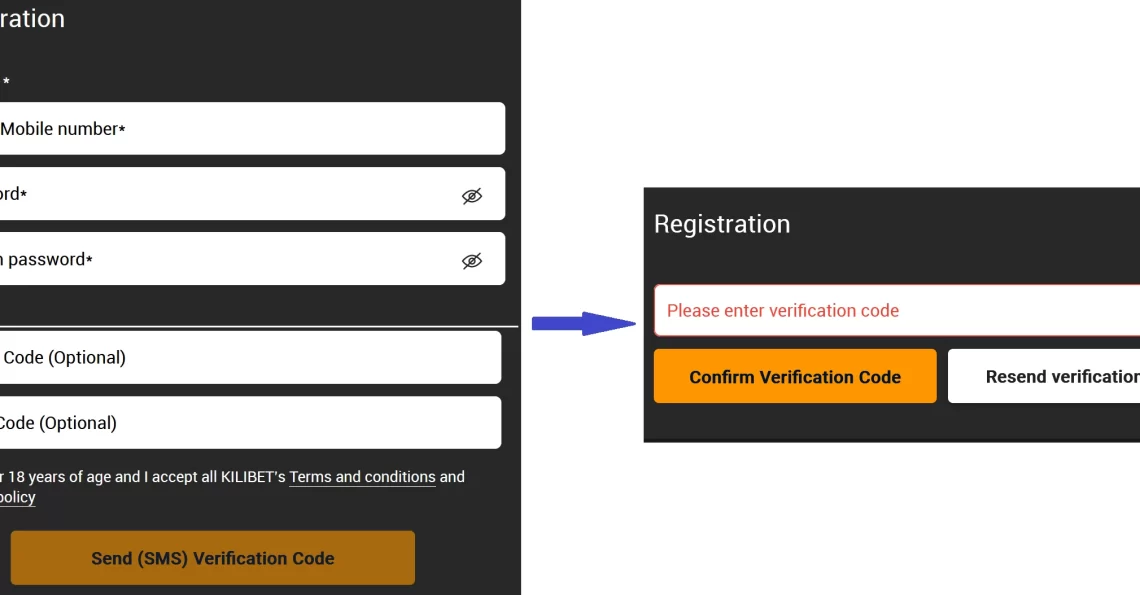Show password using the eye icon
1140x595 pixels.
[472, 196]
